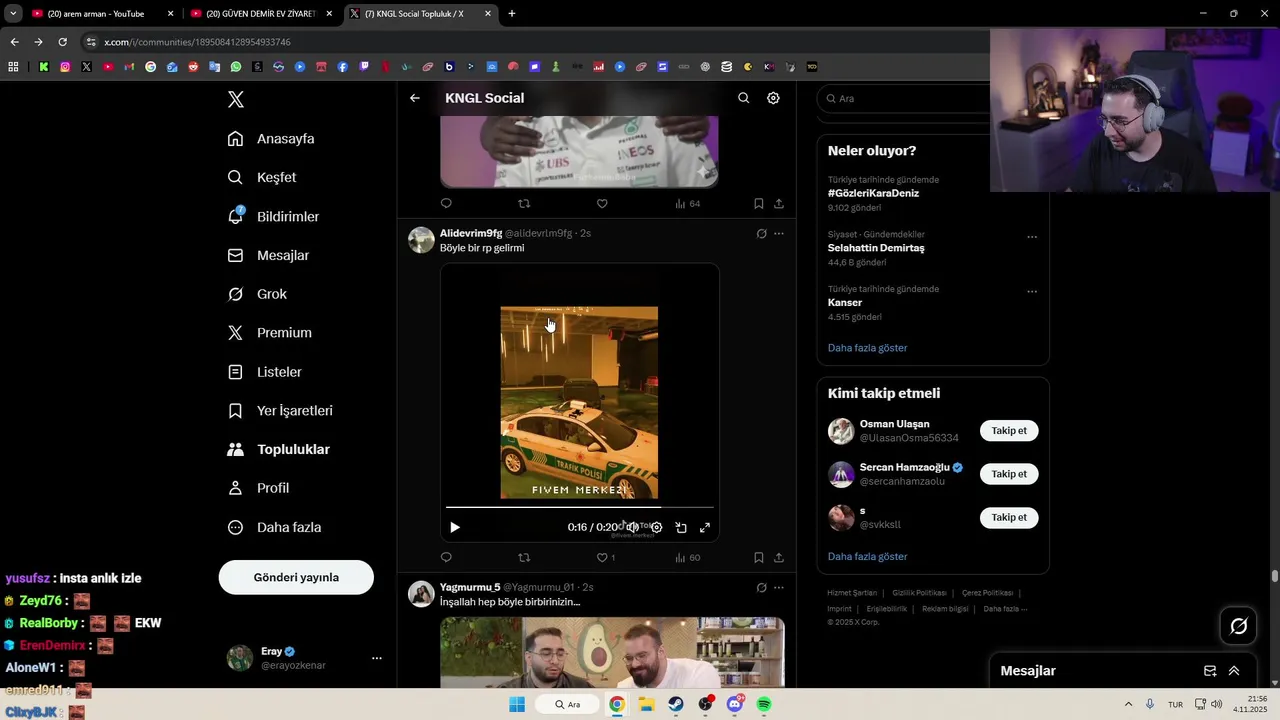Image resolution: width=1280 pixels, height=720 pixels.
Task: Show more trends under Neler oluyor
Action: click(x=868, y=348)
